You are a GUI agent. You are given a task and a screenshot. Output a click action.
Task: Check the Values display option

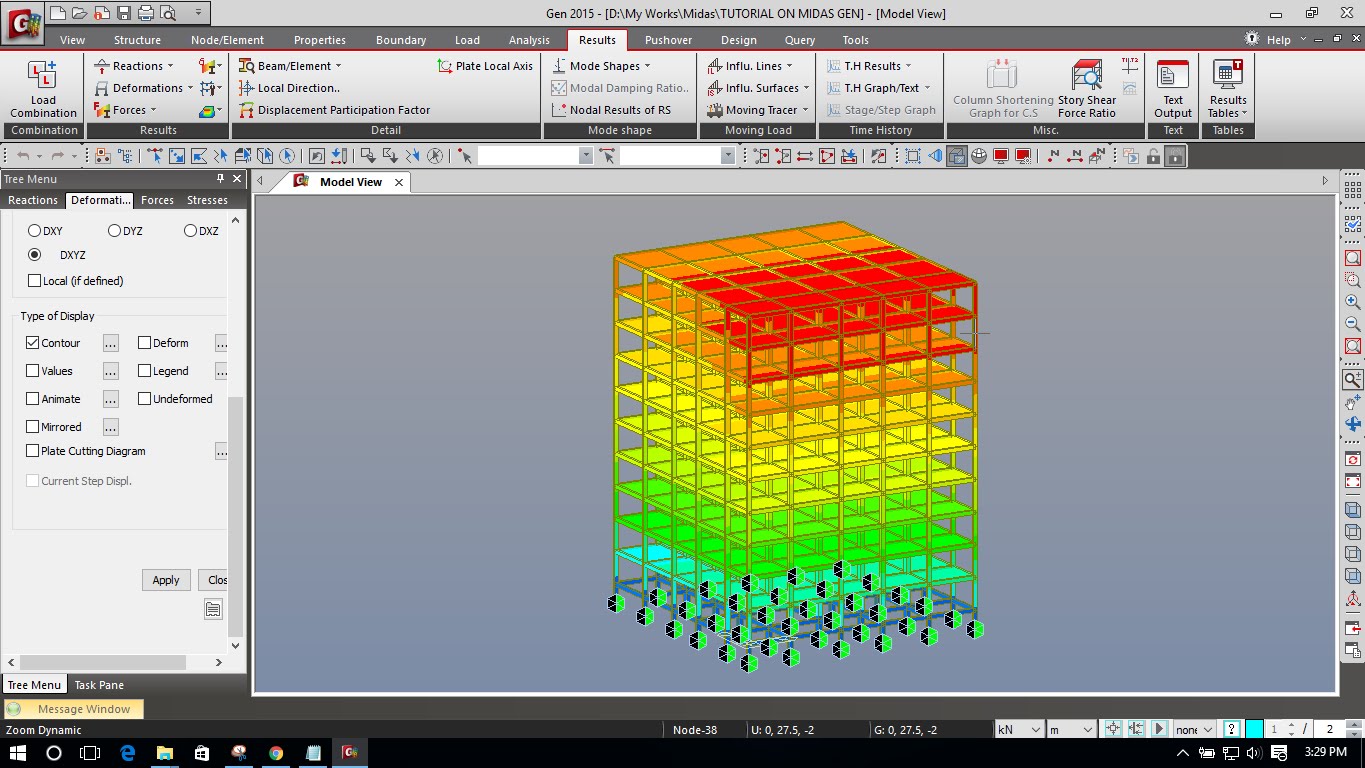coord(34,370)
